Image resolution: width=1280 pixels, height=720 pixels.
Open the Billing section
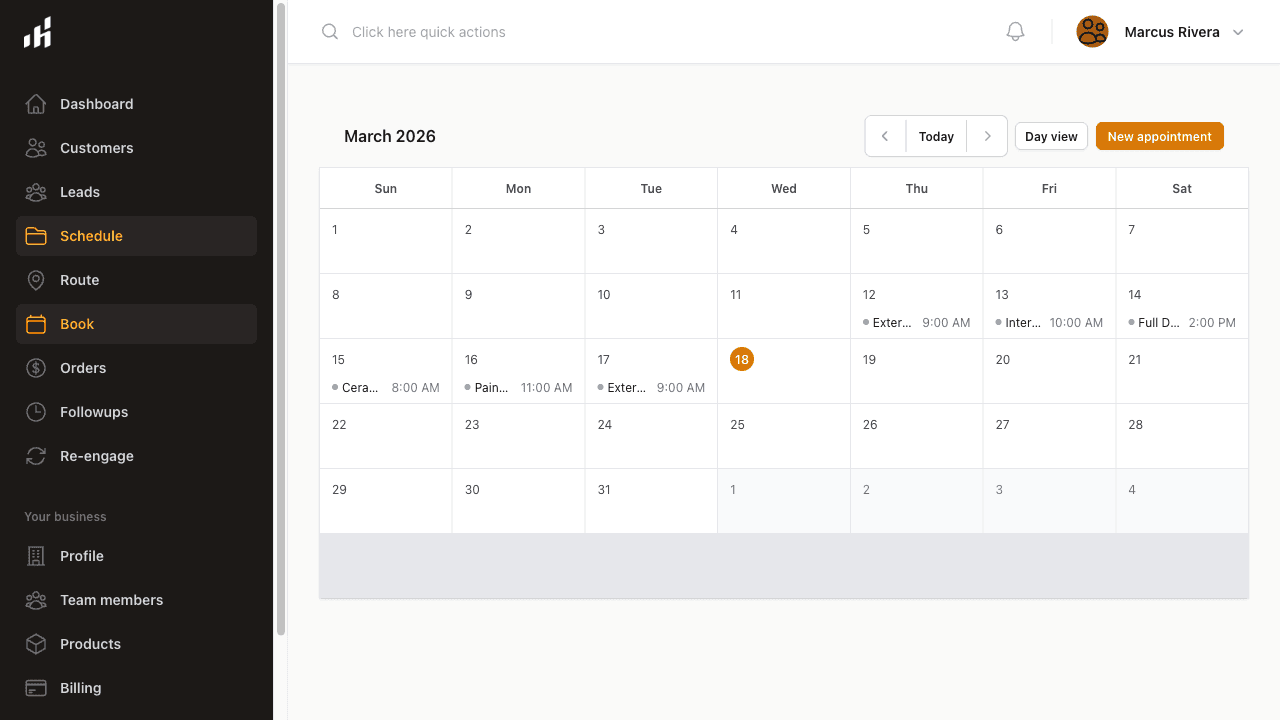[x=80, y=688]
